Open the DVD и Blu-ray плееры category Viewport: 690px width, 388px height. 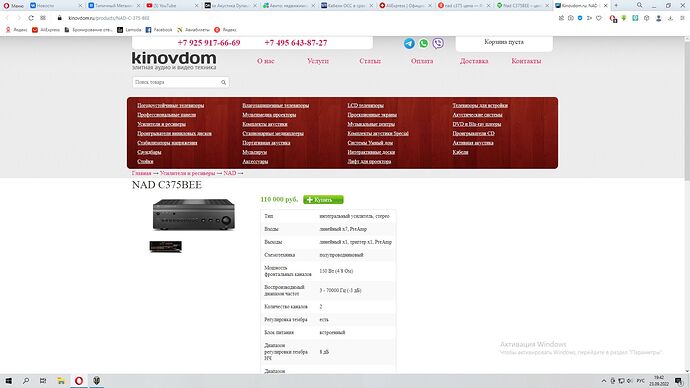(477, 124)
